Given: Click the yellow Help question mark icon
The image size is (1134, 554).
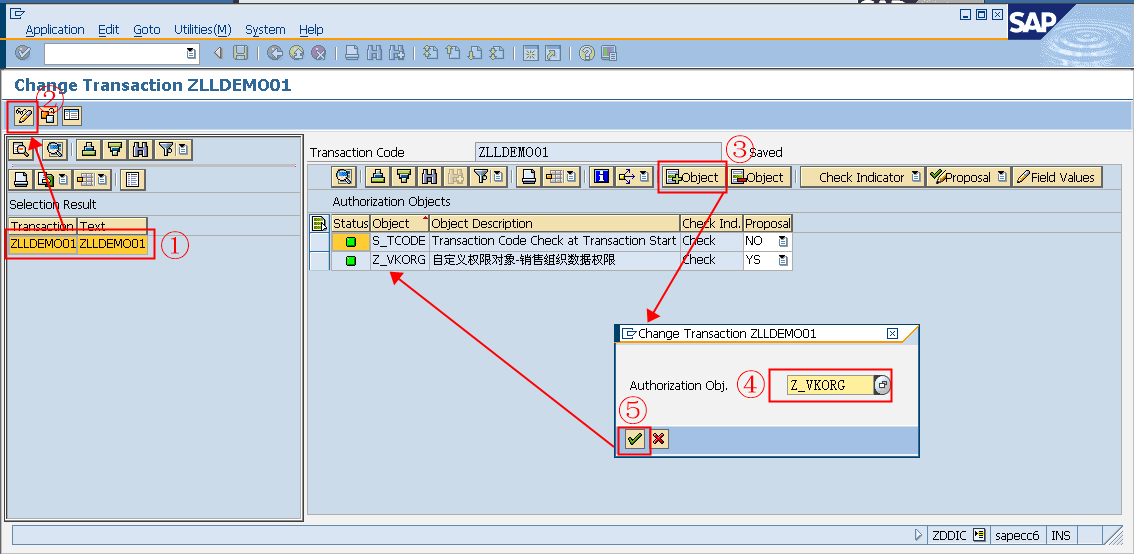Looking at the screenshot, I should pyautogui.click(x=587, y=53).
